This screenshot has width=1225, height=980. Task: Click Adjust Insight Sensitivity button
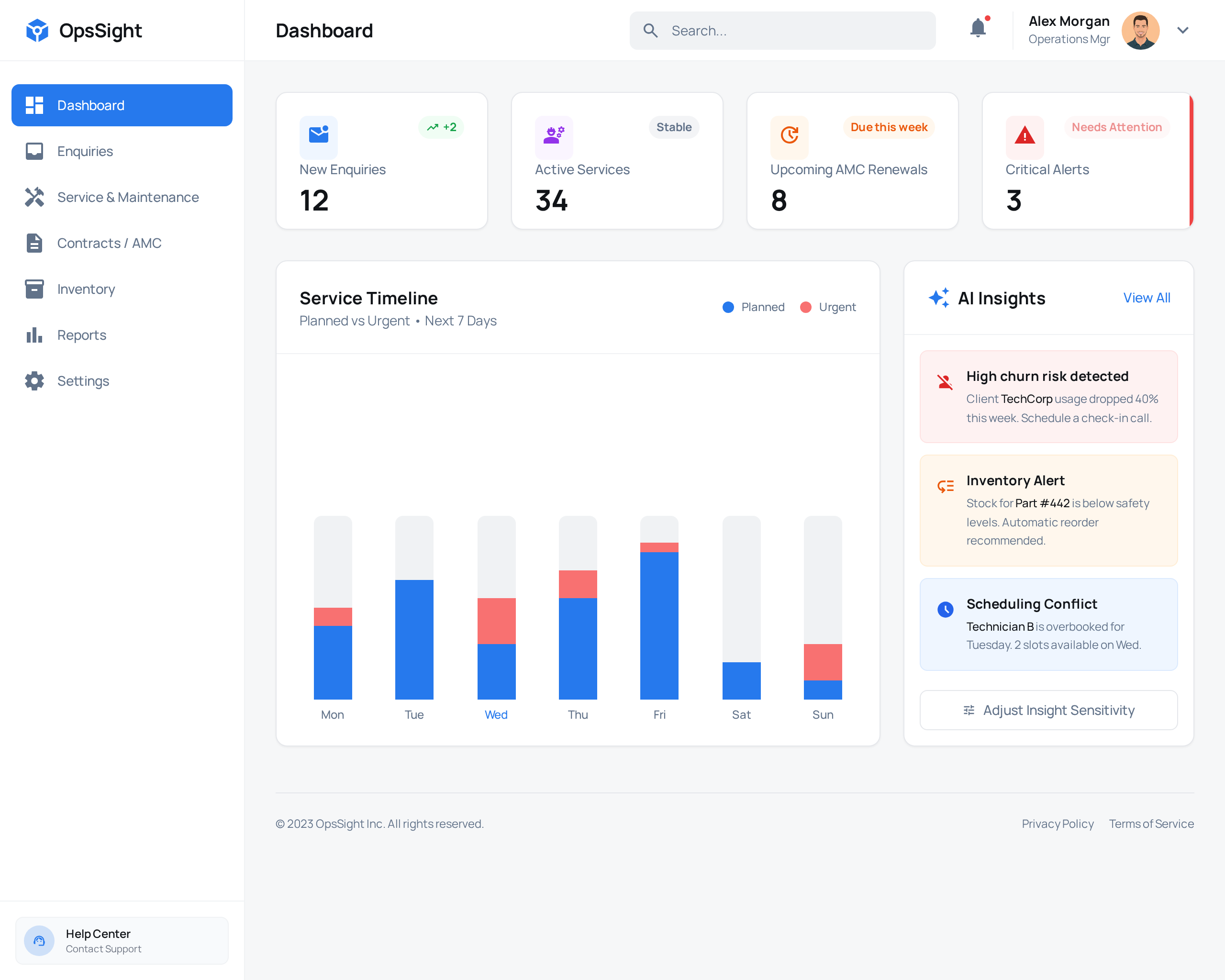(x=1048, y=710)
